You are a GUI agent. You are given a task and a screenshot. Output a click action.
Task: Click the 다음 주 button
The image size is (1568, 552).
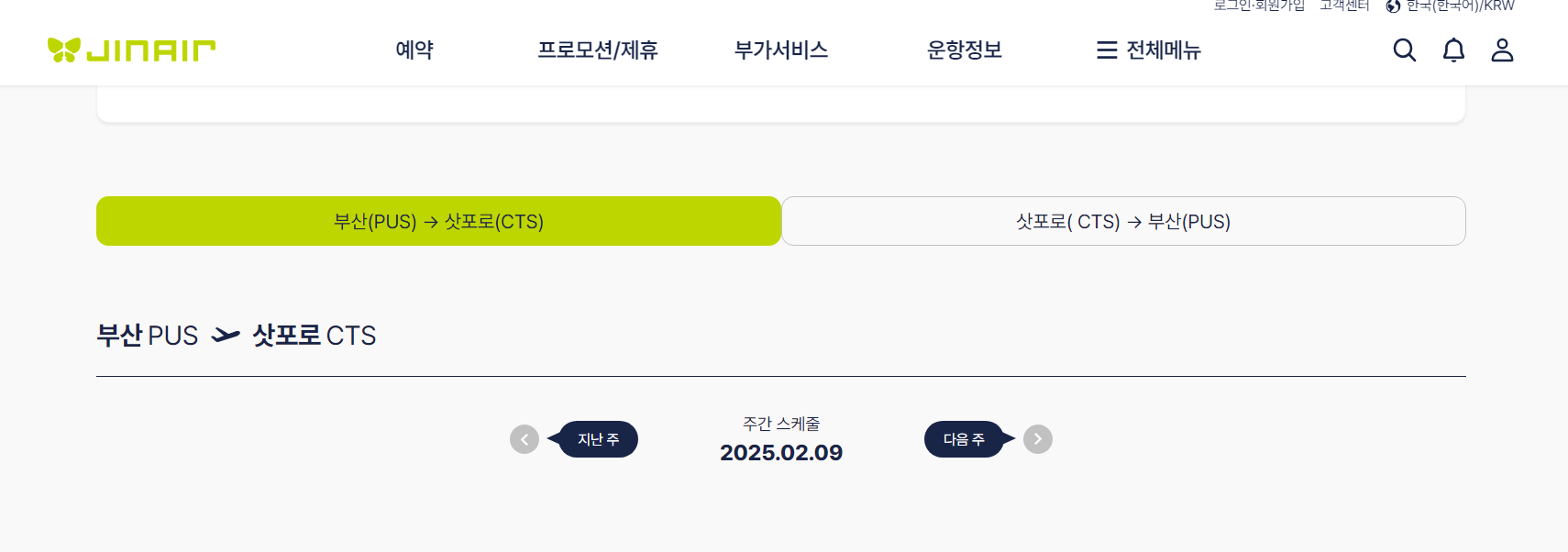[964, 439]
